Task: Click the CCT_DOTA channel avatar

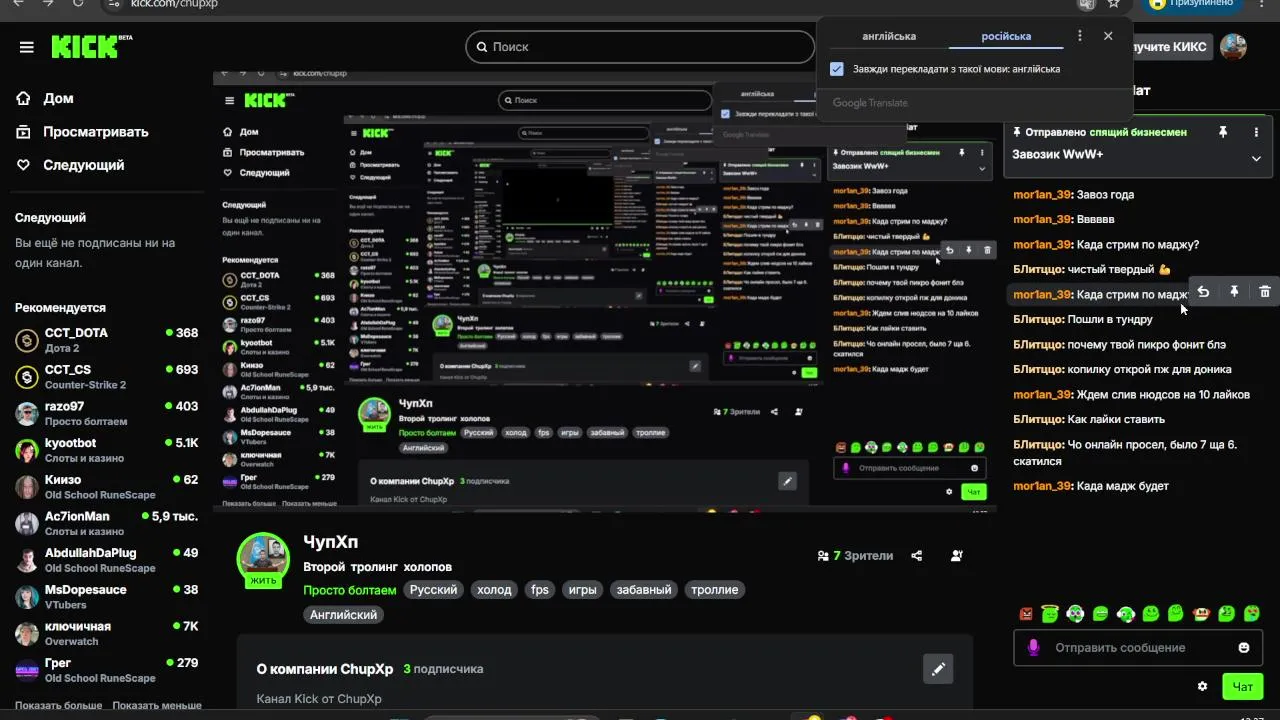Action: click(x=27, y=340)
